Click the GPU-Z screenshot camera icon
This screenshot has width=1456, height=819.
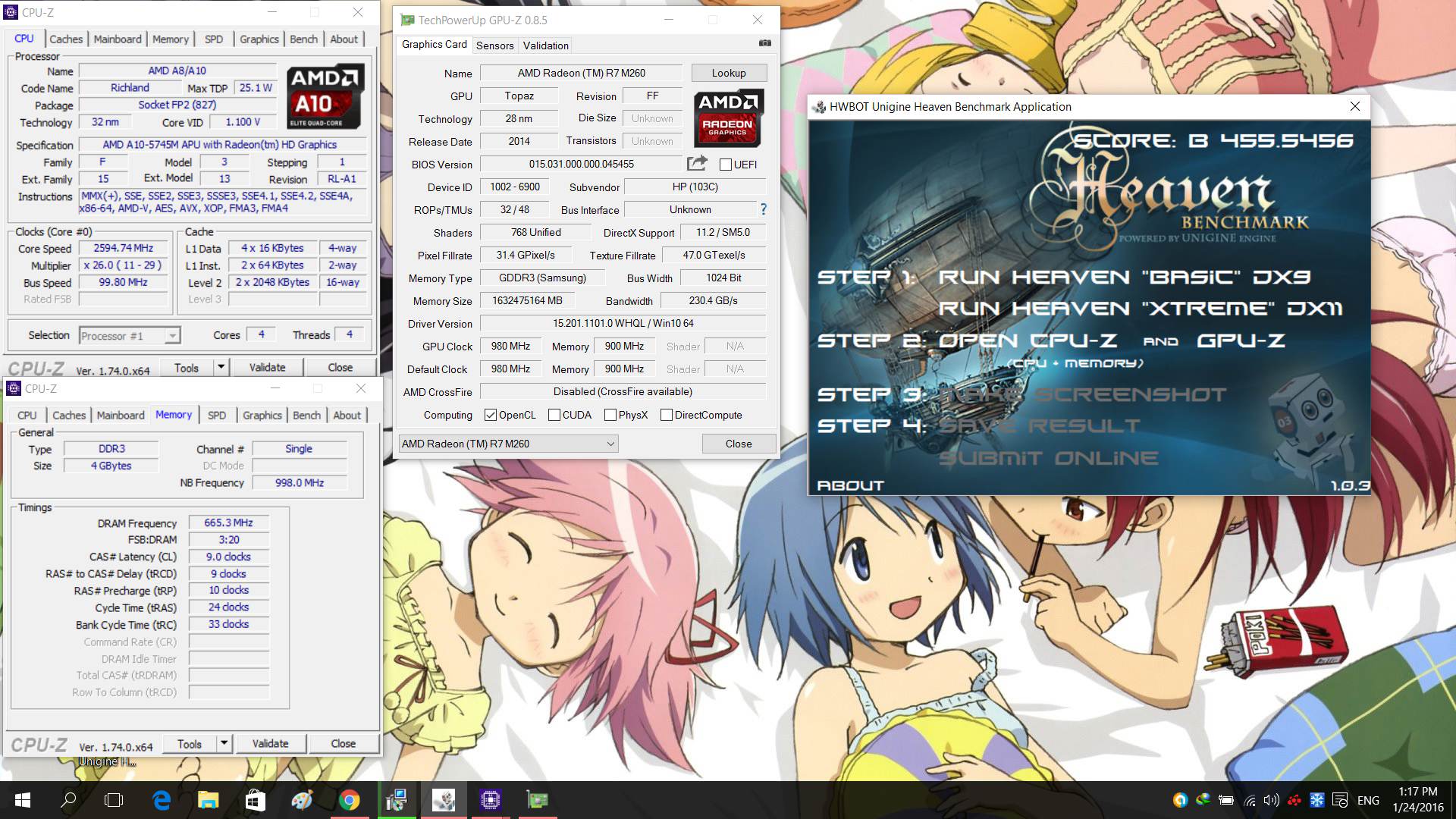[765, 43]
